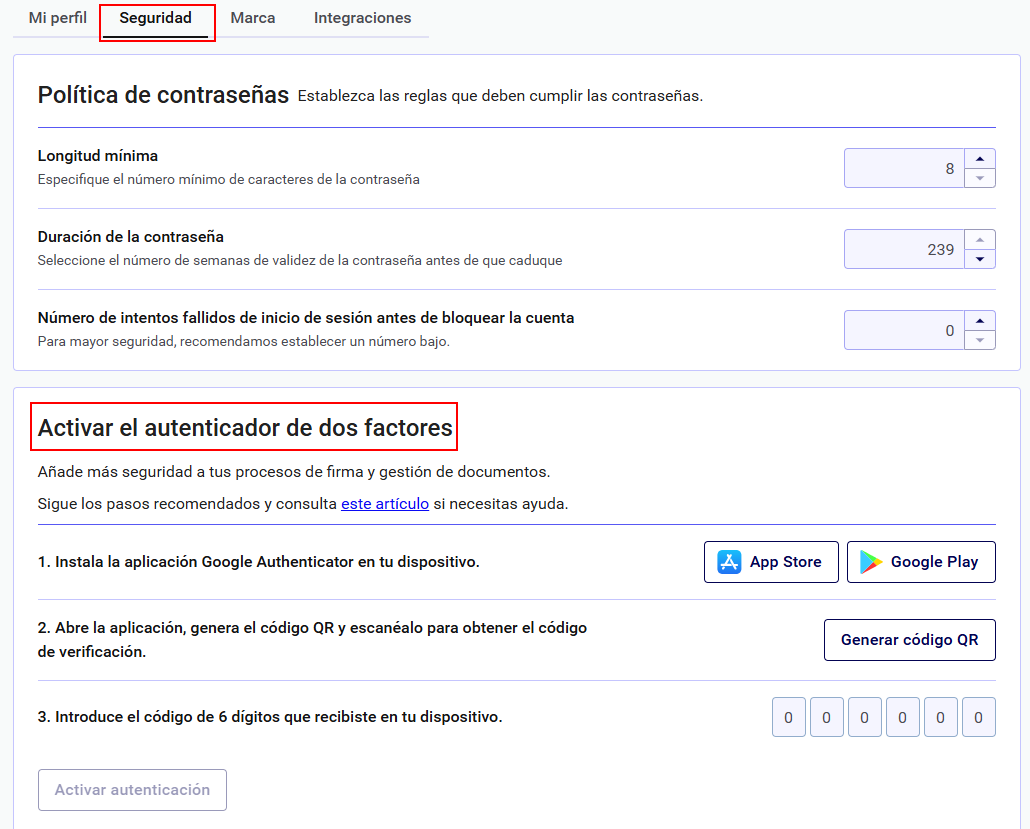Viewport: 1030px width, 829px height.
Task: Click the last six-digit code box
Action: point(978,716)
